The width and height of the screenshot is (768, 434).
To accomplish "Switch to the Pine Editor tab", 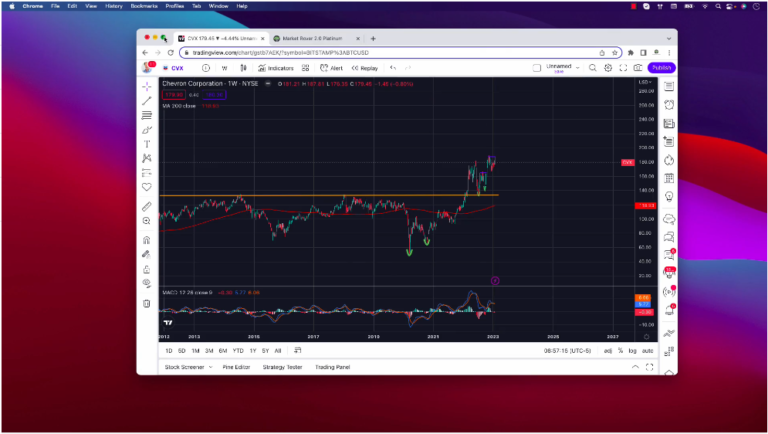I will pyautogui.click(x=236, y=367).
